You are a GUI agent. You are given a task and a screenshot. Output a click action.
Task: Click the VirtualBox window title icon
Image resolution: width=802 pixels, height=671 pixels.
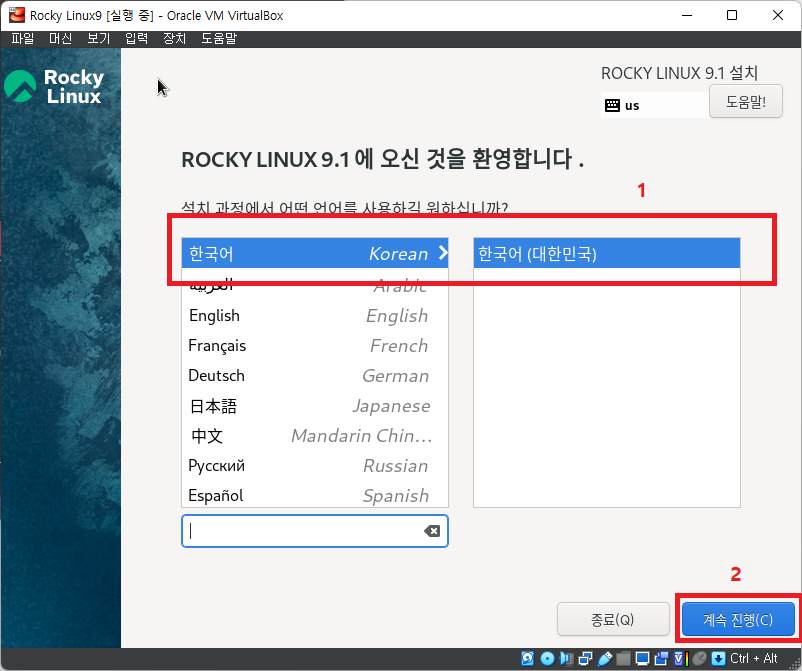(16, 15)
